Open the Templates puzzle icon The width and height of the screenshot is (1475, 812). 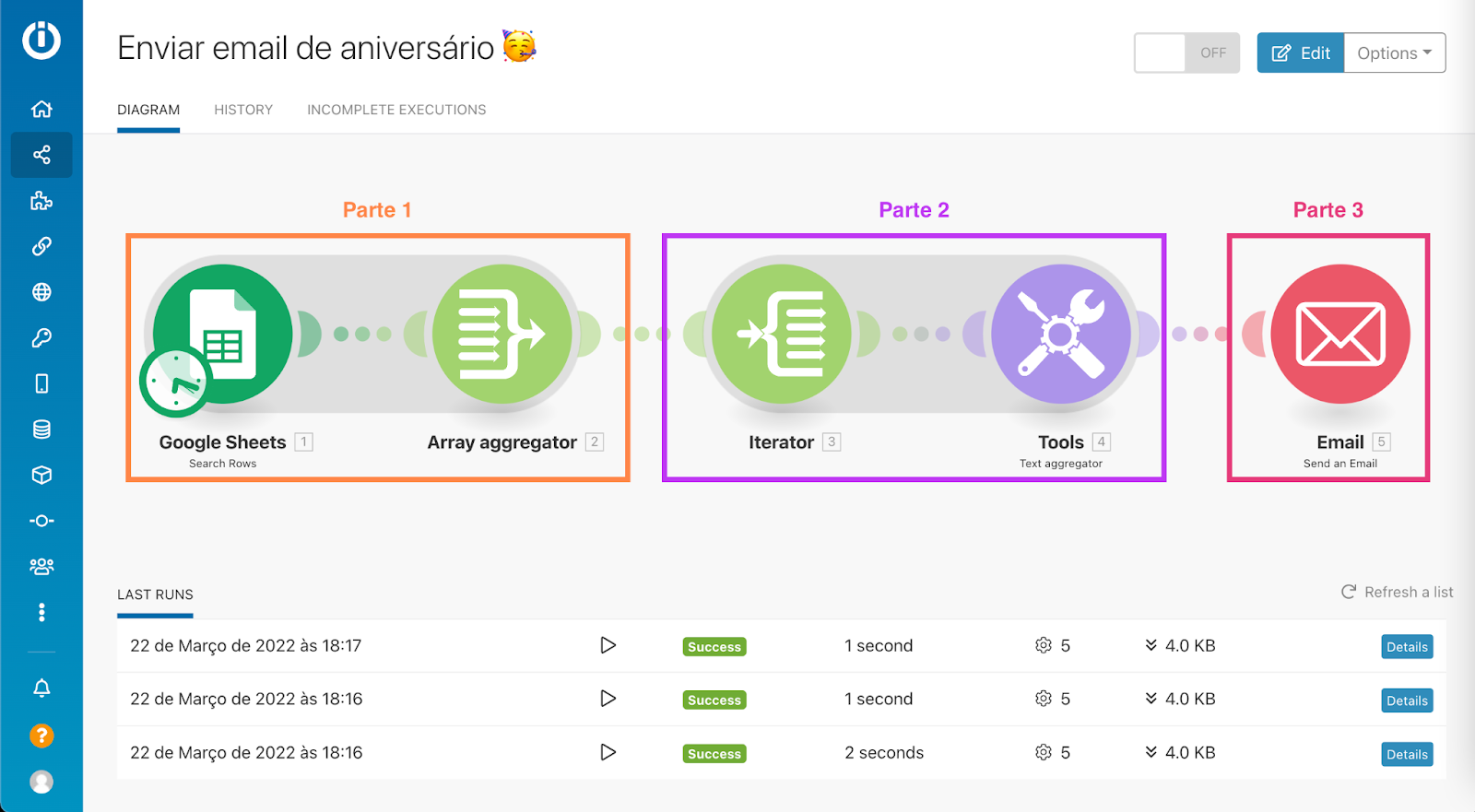[41, 200]
